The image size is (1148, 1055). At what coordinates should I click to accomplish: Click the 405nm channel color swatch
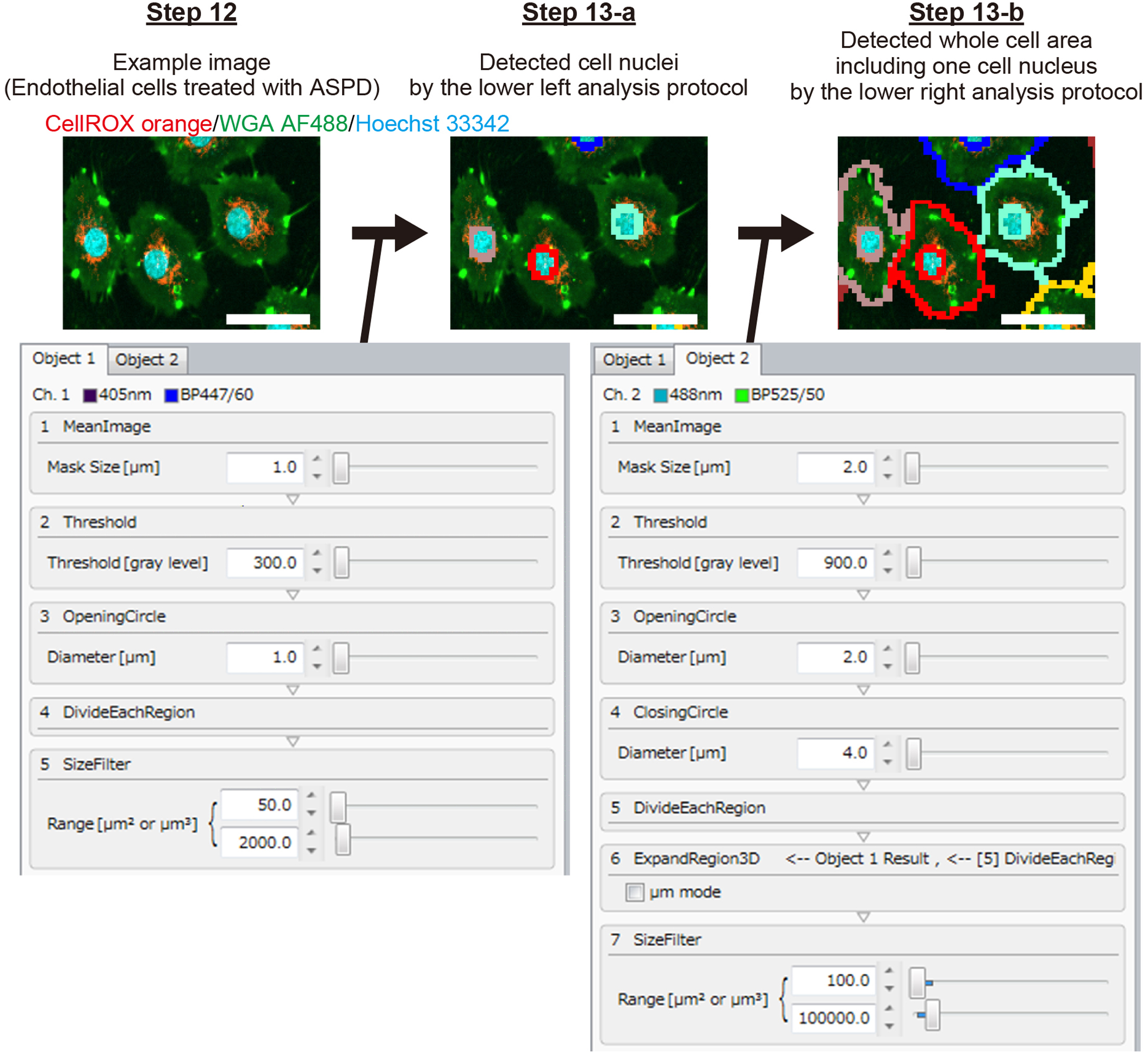click(x=90, y=394)
